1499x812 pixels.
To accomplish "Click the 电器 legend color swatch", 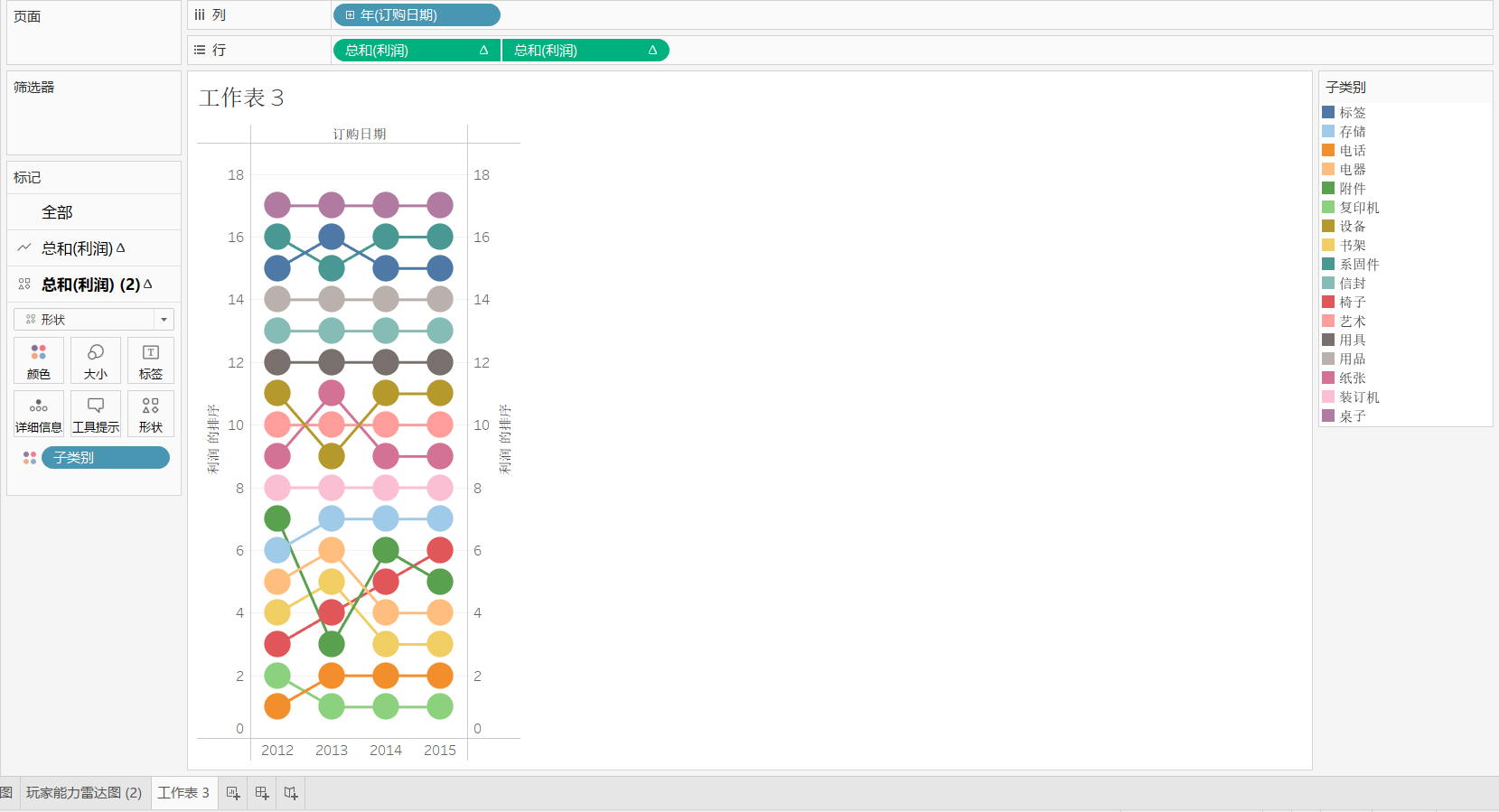I will click(x=1328, y=169).
